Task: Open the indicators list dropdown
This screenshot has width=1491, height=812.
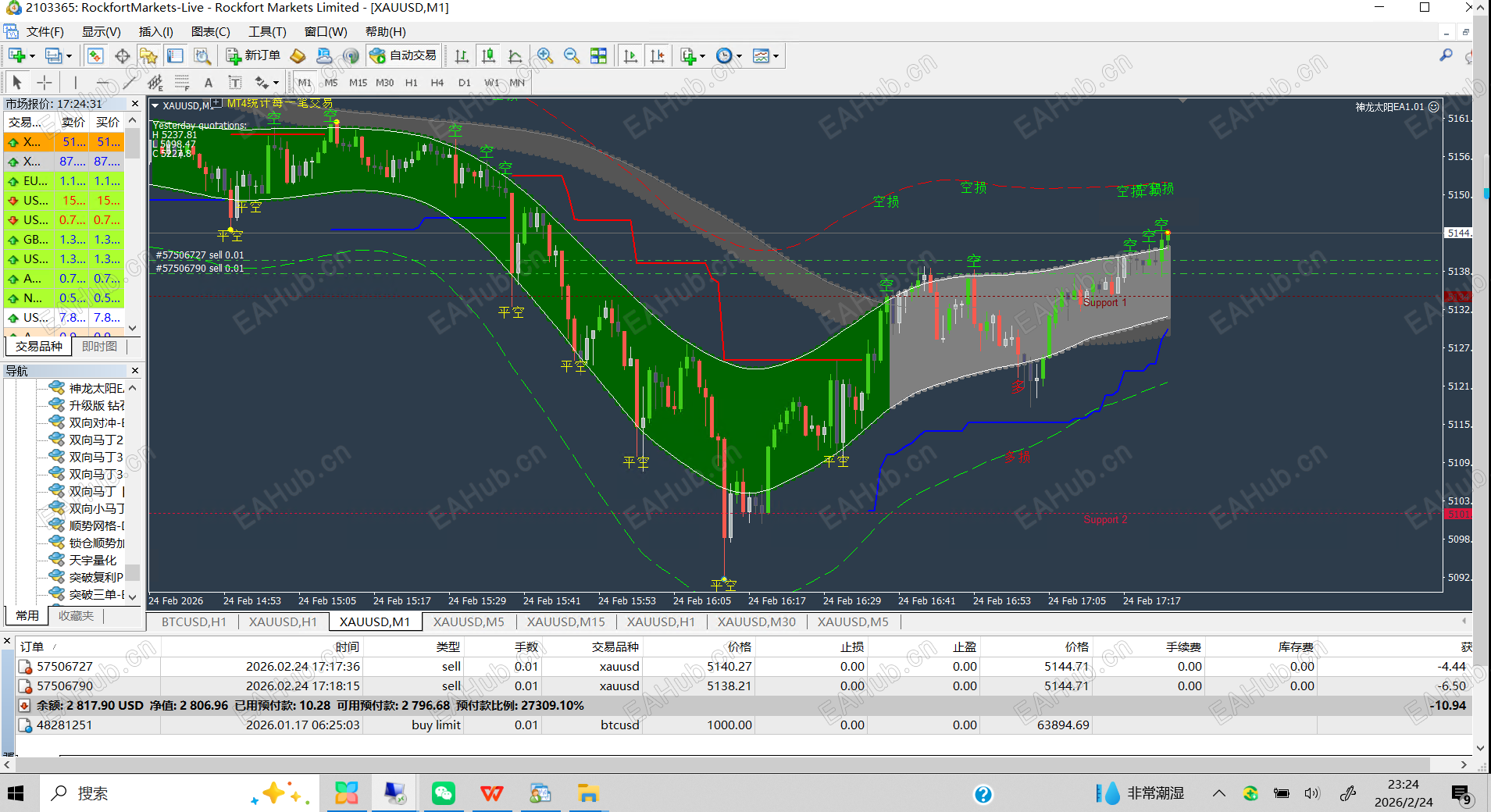Action: pyautogui.click(x=692, y=55)
